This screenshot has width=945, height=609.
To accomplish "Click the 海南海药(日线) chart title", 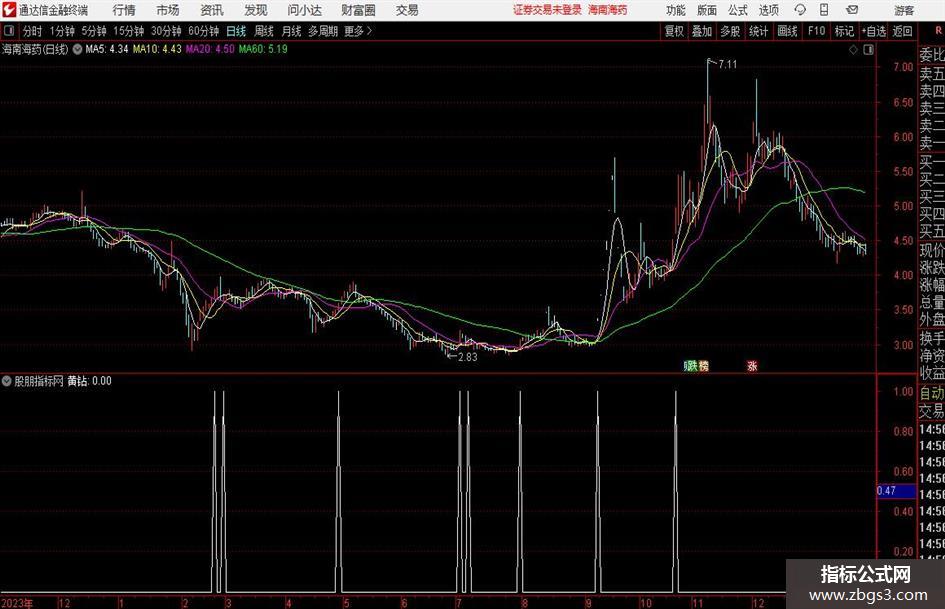I will tap(35, 49).
